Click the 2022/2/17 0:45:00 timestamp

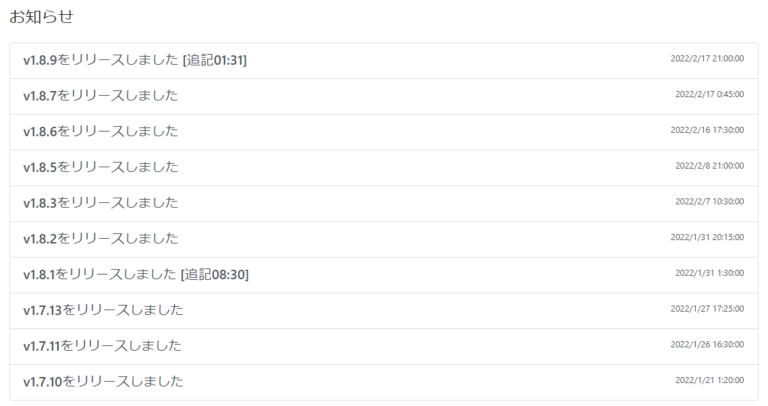709,94
